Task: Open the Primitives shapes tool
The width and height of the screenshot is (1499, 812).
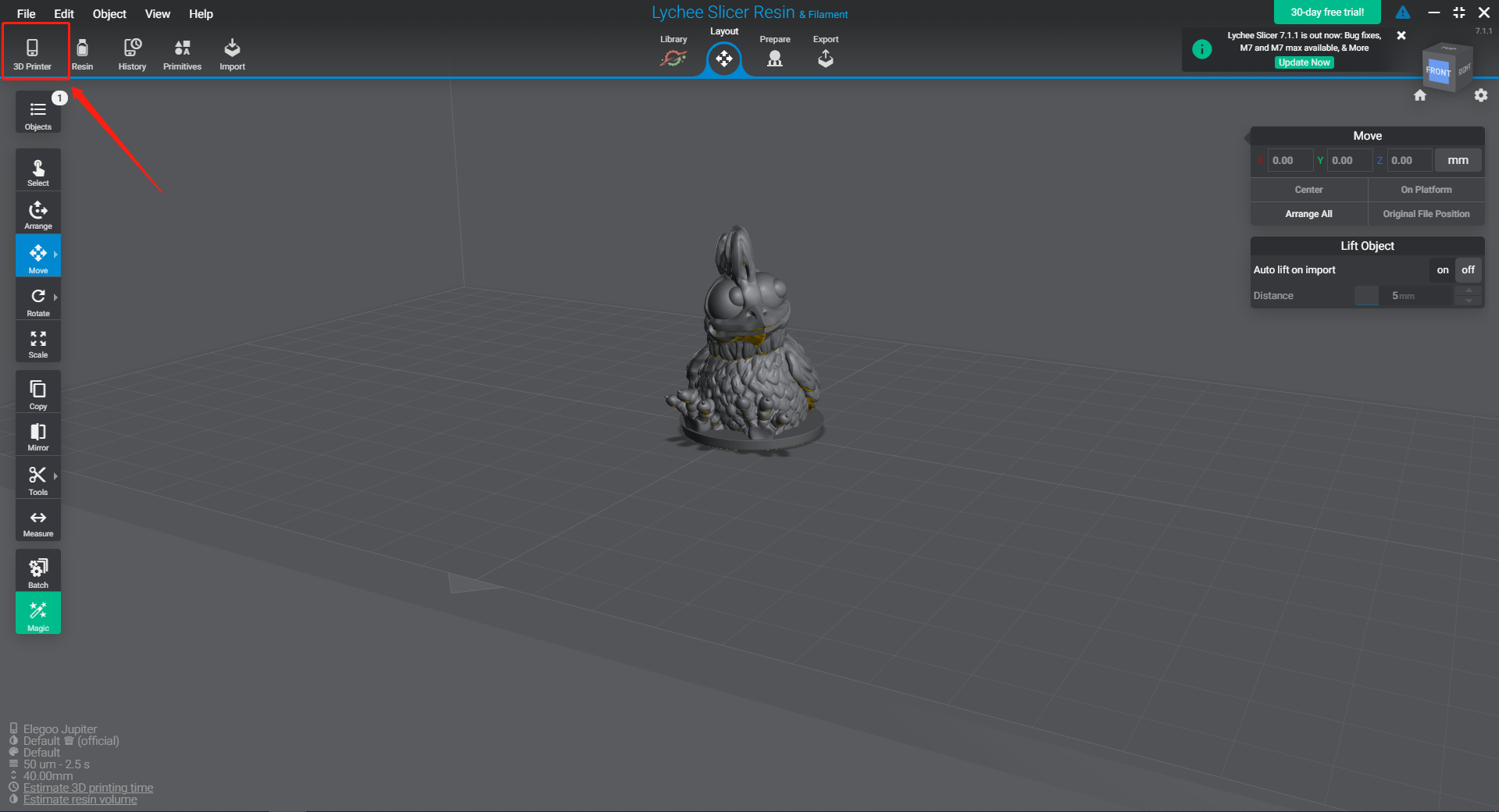Action: coord(182,53)
